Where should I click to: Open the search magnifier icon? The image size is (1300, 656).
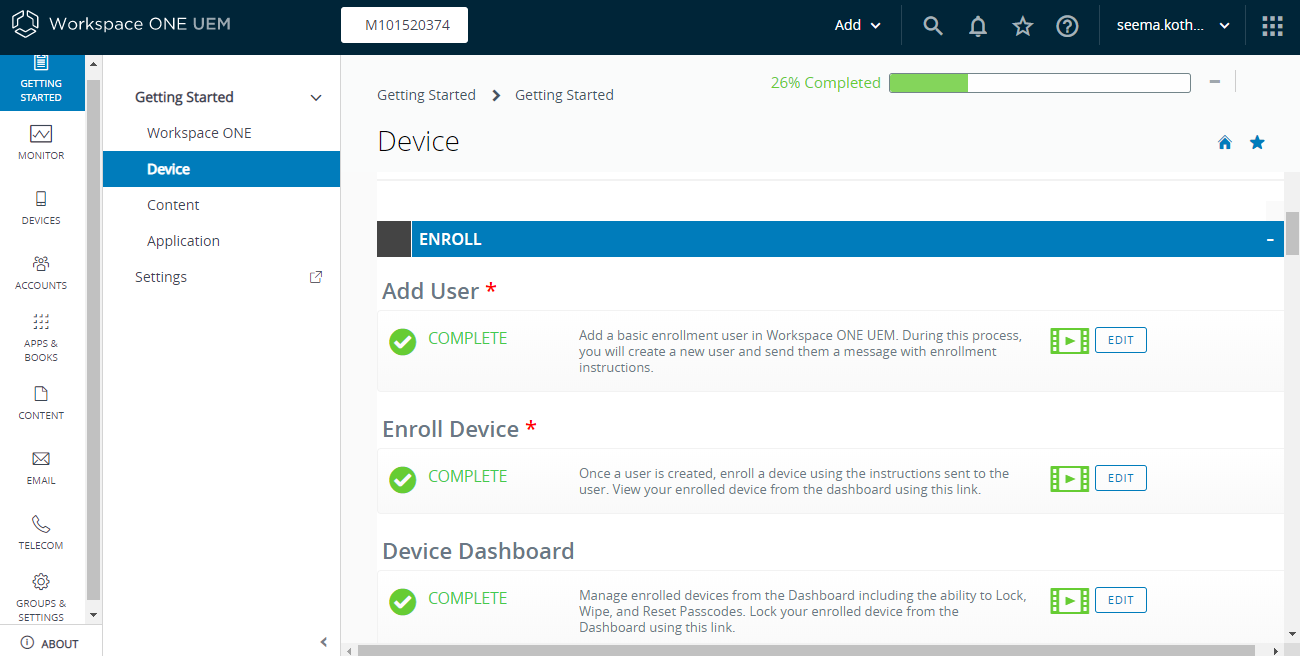coord(933,26)
